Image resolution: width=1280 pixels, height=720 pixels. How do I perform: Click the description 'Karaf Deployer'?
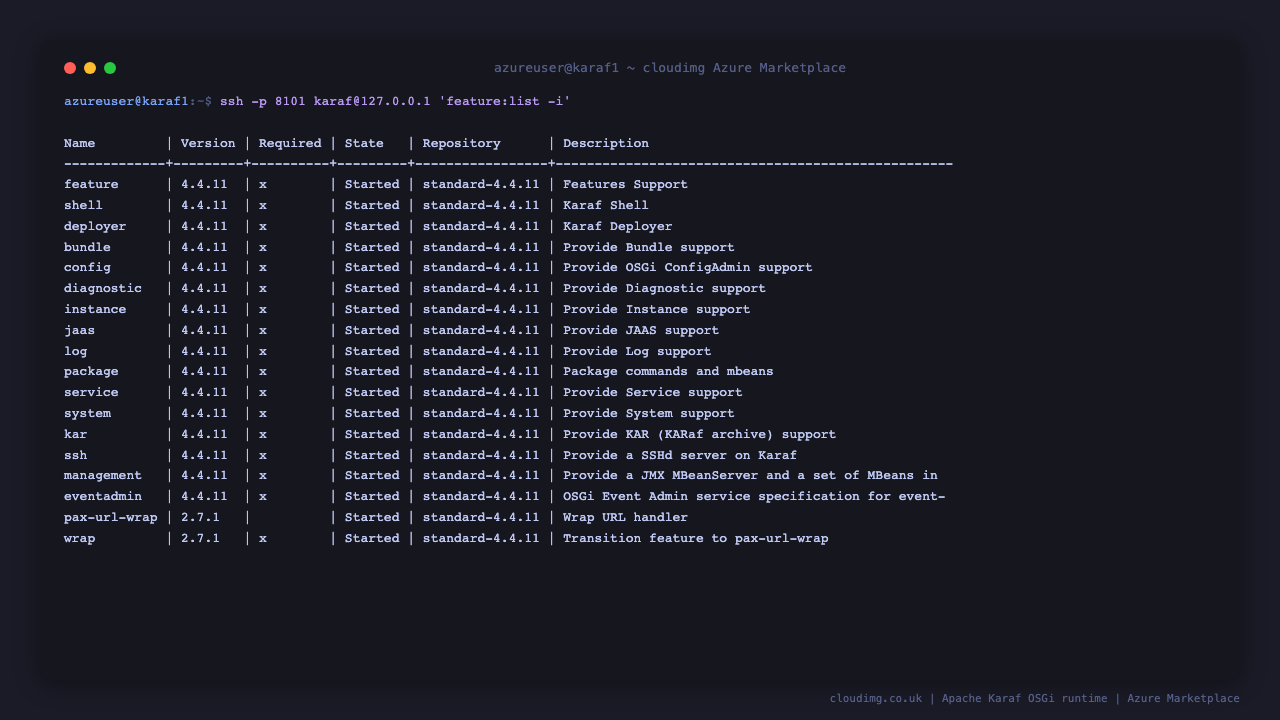(x=618, y=226)
